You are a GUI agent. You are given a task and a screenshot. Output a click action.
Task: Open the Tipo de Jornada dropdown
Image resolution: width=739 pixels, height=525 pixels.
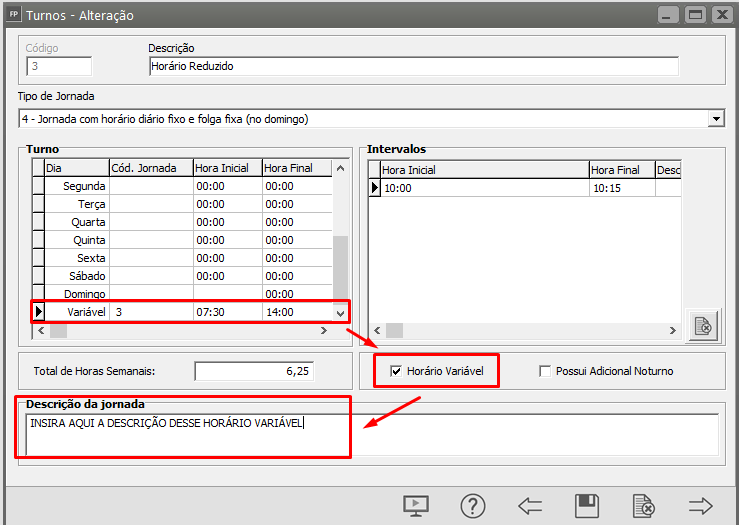(715, 119)
